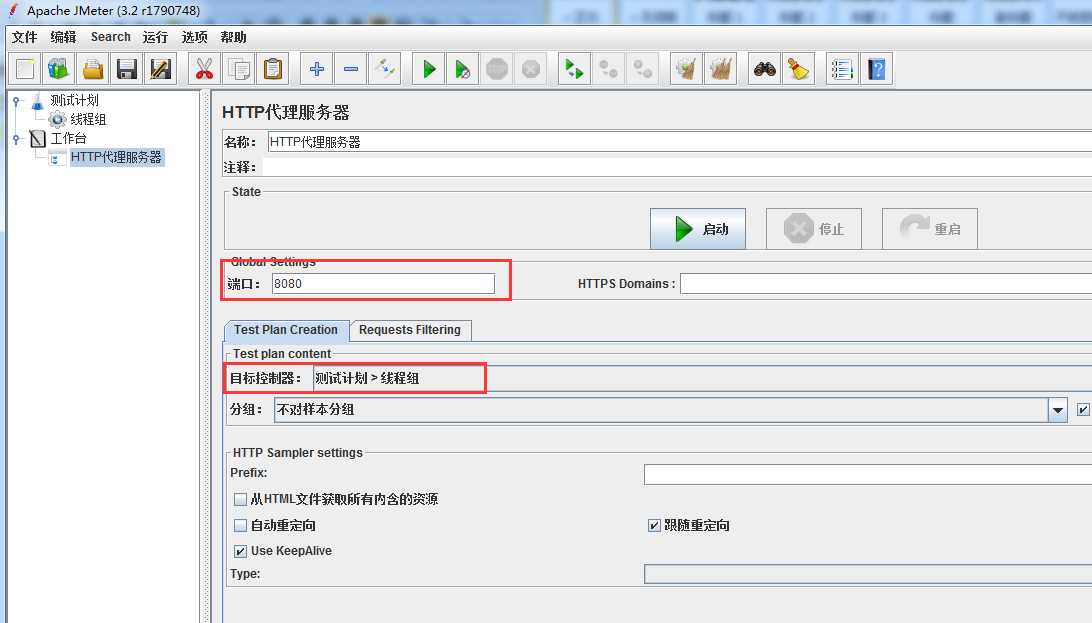
Task: Start the test with green play icon
Action: 429,69
